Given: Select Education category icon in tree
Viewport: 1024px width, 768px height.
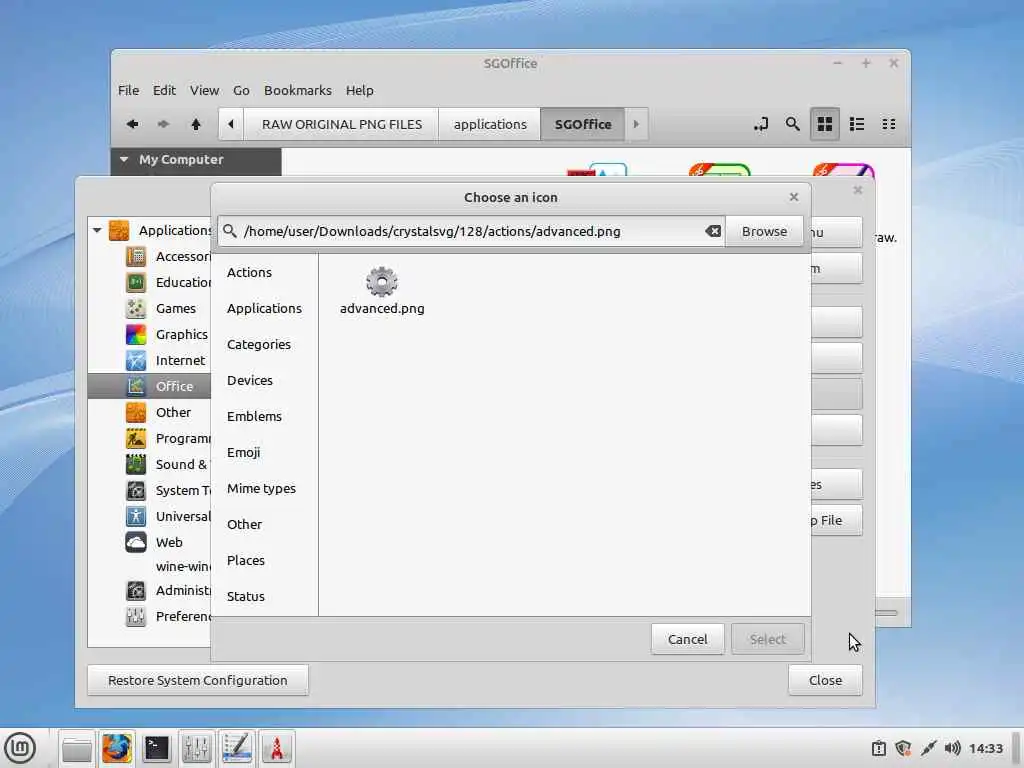Looking at the screenshot, I should [136, 282].
